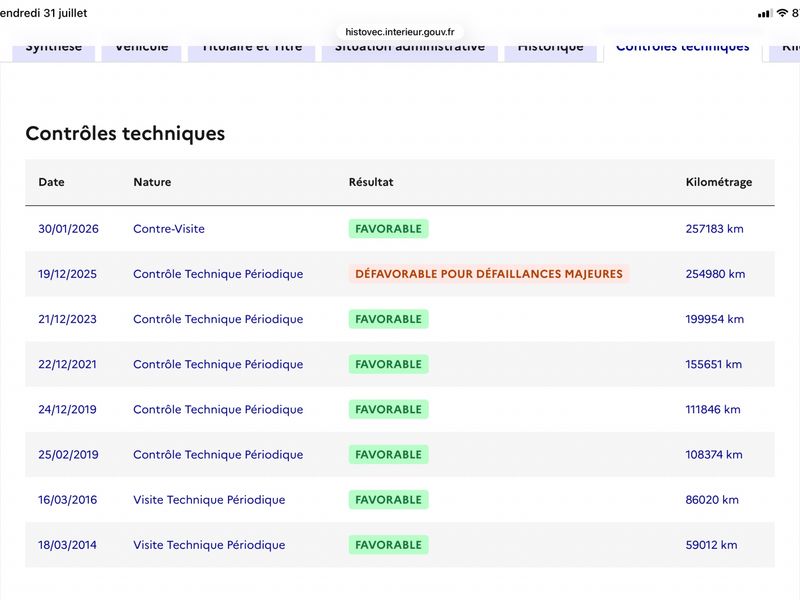The height and width of the screenshot is (600, 800).
Task: Select the date 25/02/2019
Action: coord(68,455)
